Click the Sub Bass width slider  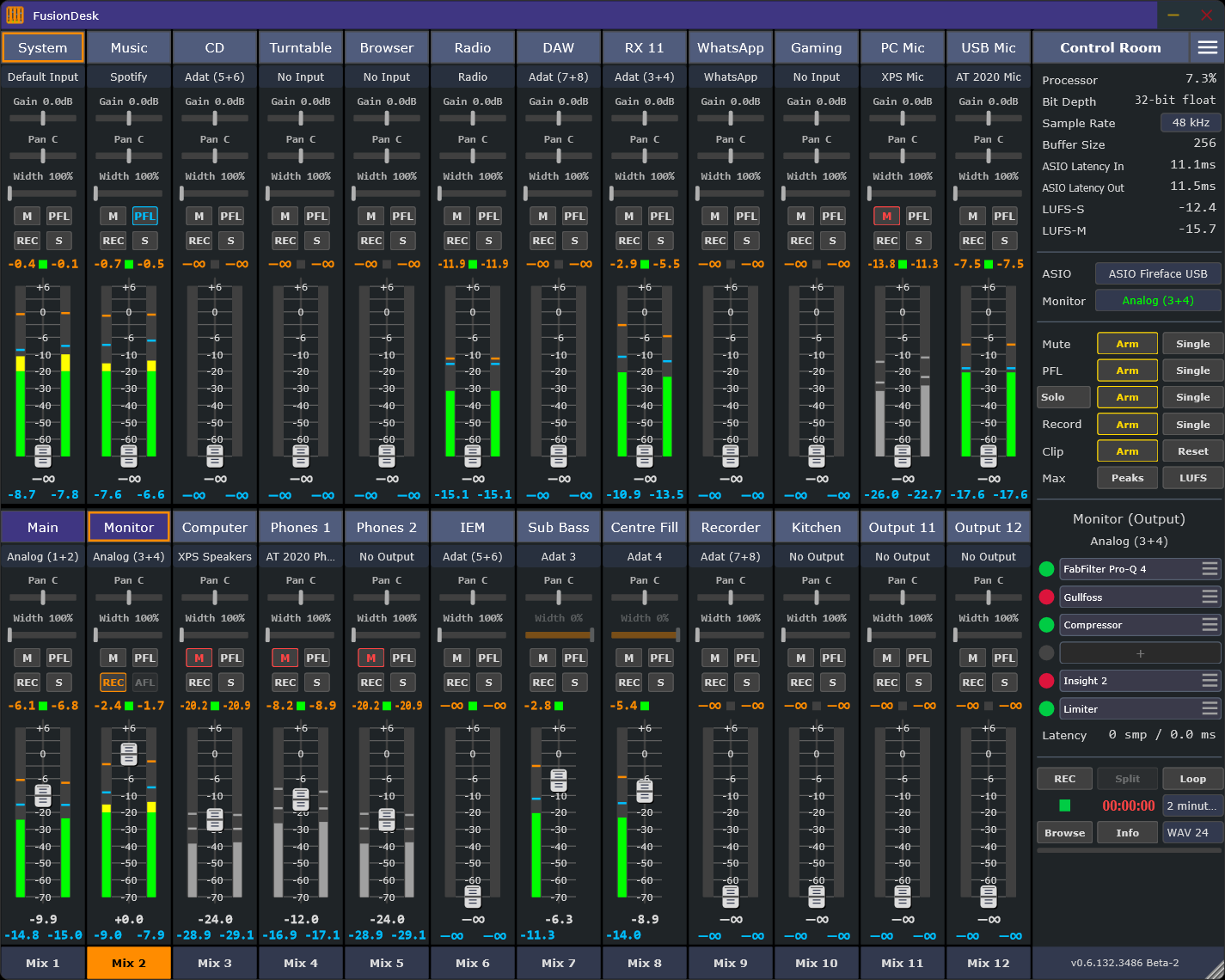click(559, 635)
